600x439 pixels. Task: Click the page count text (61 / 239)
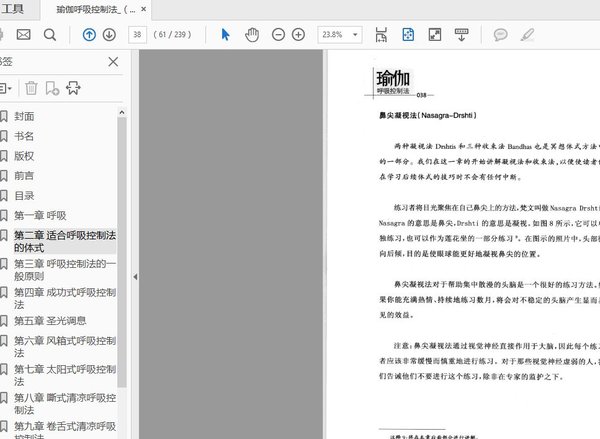[172, 35]
